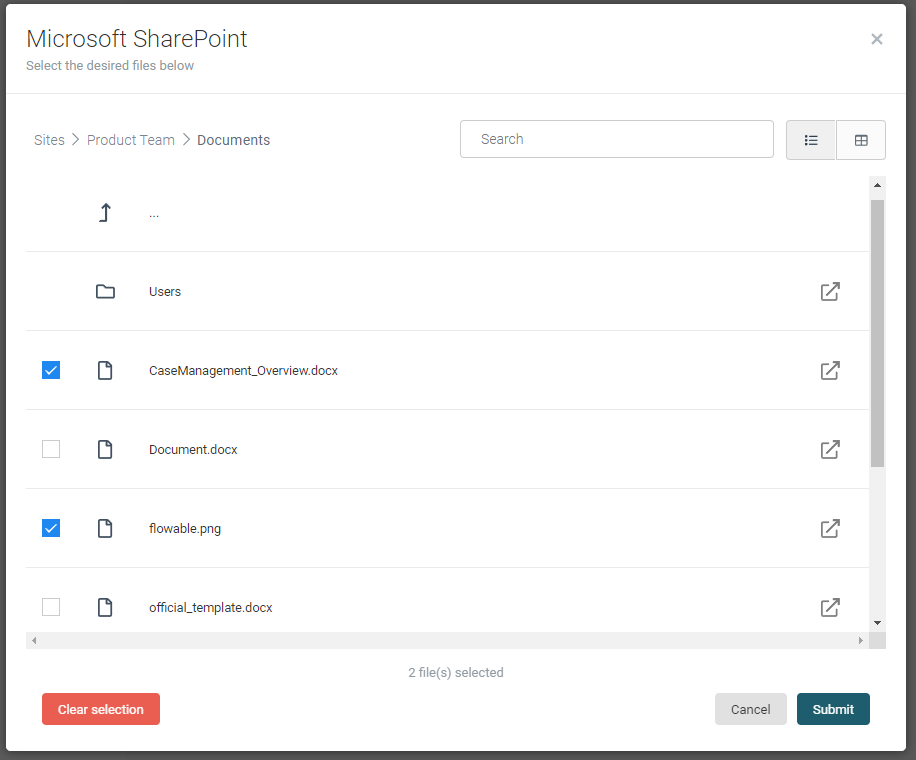The height and width of the screenshot is (760, 916).
Task: Open Document.docx externally via its link-out icon
Action: pos(830,449)
